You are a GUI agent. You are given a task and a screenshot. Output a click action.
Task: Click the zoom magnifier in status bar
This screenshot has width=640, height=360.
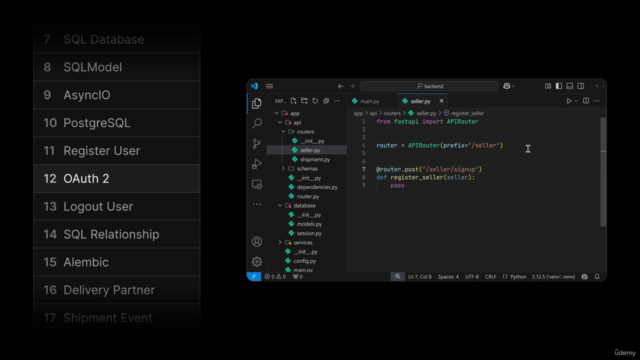[x=397, y=276]
